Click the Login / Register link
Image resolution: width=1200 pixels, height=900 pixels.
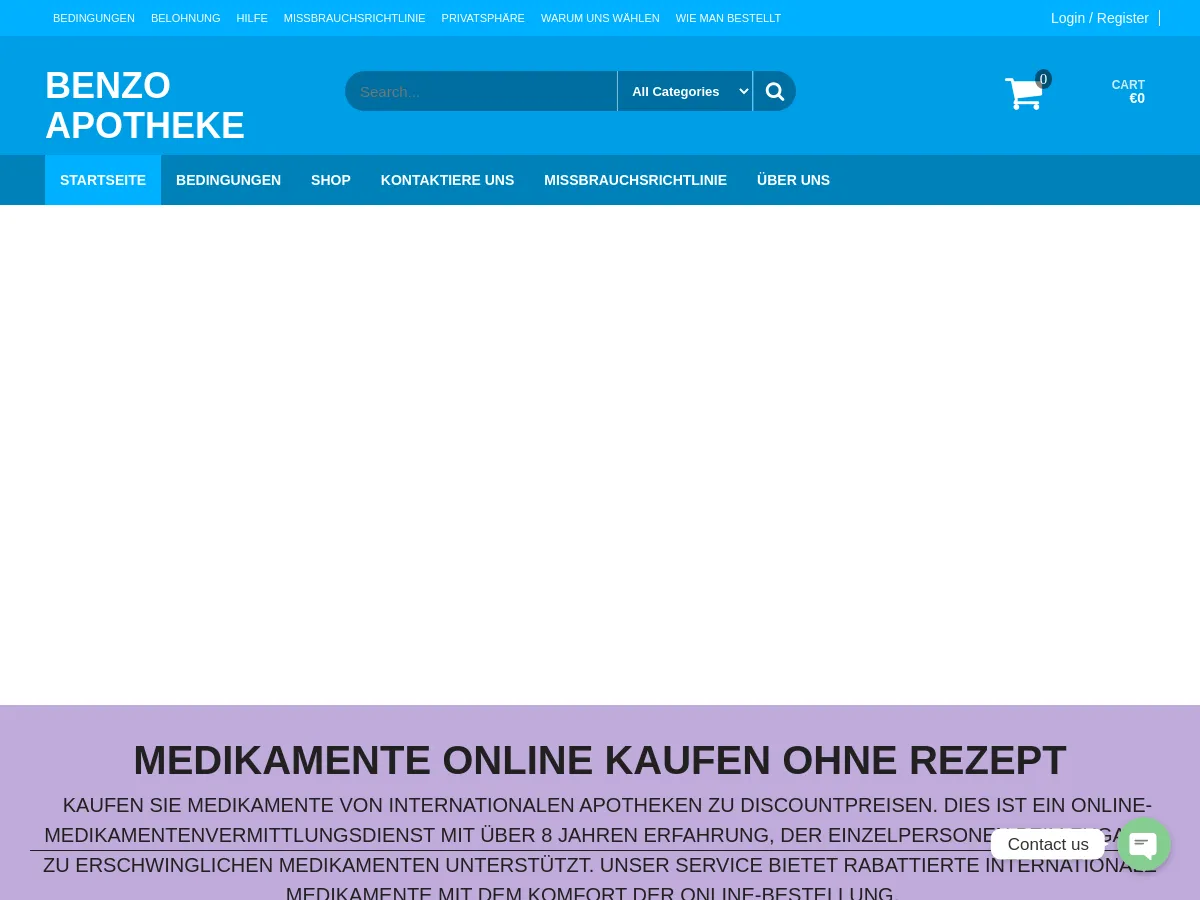(x=1099, y=18)
